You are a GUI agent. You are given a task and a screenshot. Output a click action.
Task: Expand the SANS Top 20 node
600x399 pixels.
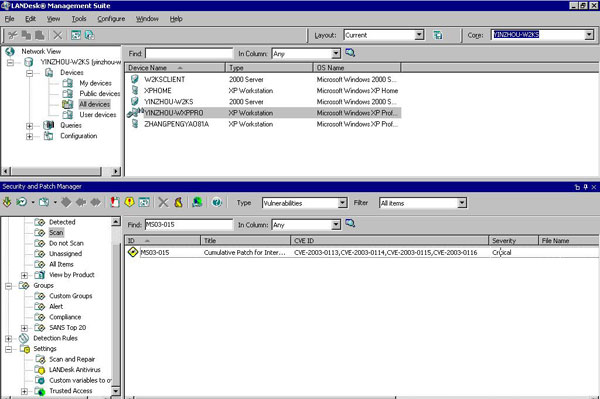click(x=24, y=328)
